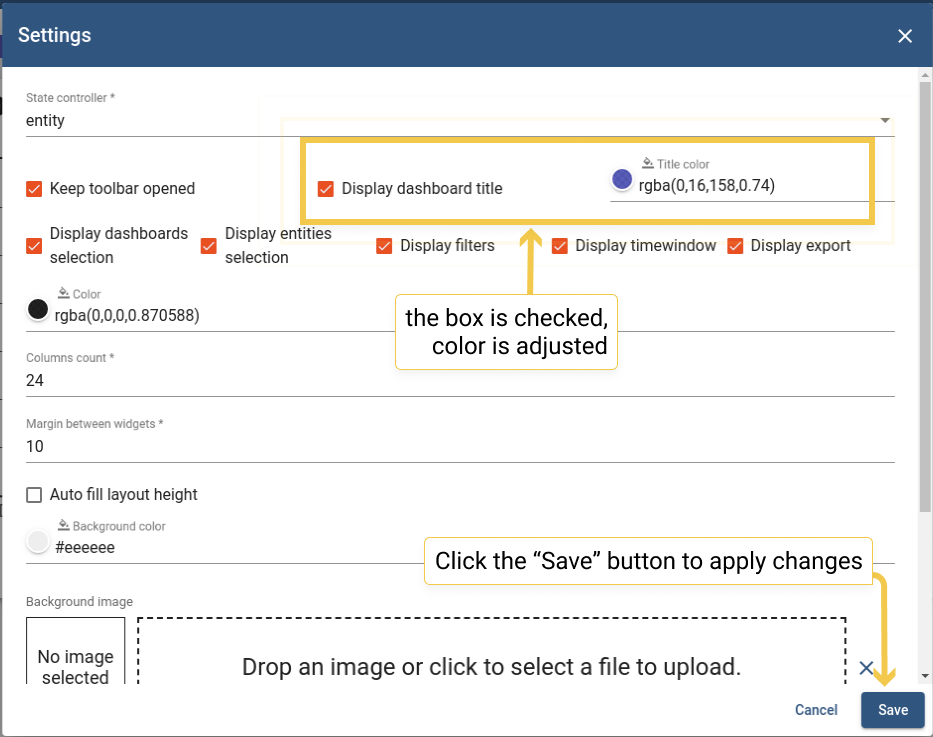
Task: Open the grey Background color swatch
Action: (38, 541)
